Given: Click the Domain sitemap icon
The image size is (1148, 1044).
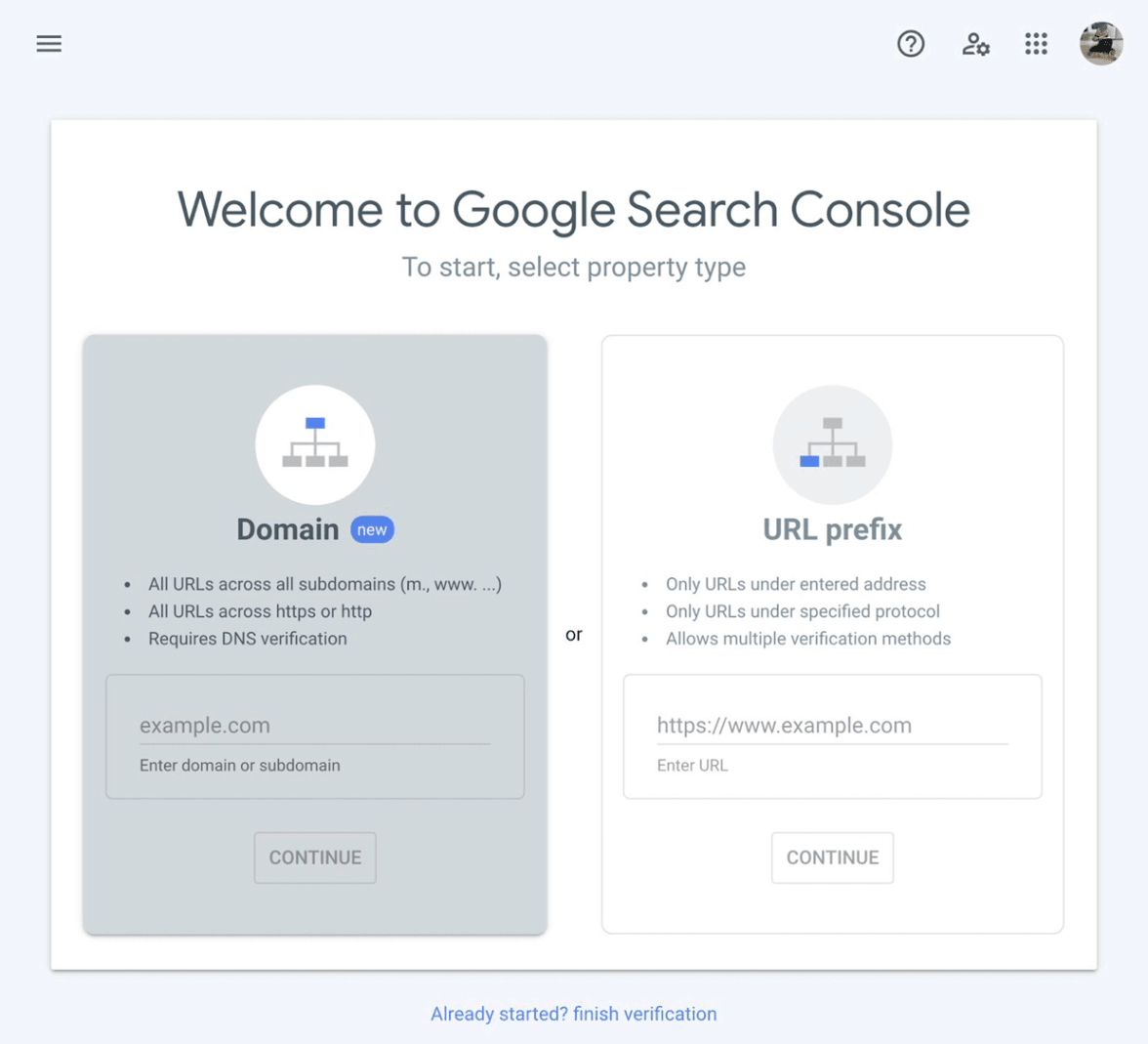Looking at the screenshot, I should point(314,444).
